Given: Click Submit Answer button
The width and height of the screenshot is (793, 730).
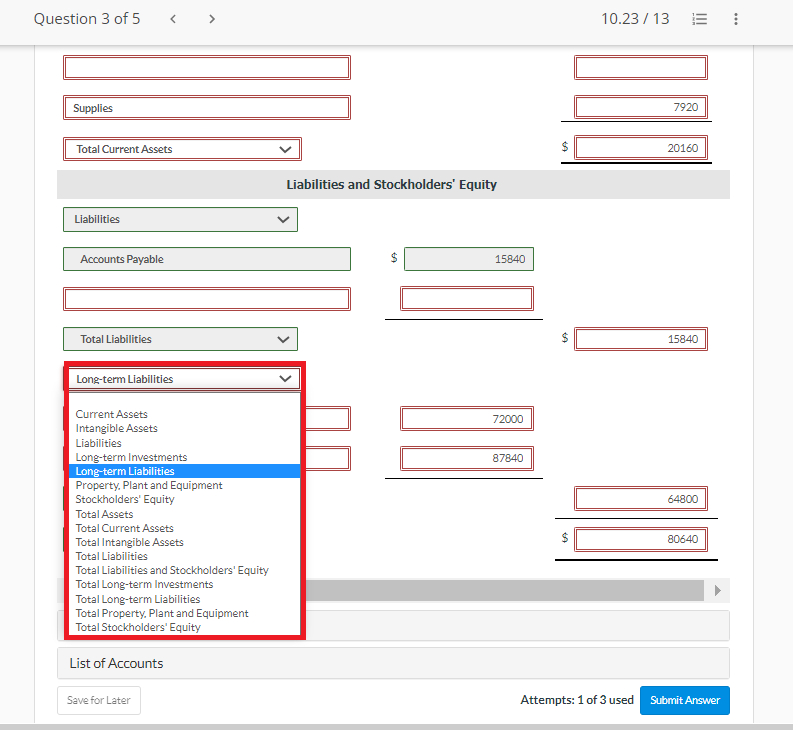Looking at the screenshot, I should click(x=685, y=700).
